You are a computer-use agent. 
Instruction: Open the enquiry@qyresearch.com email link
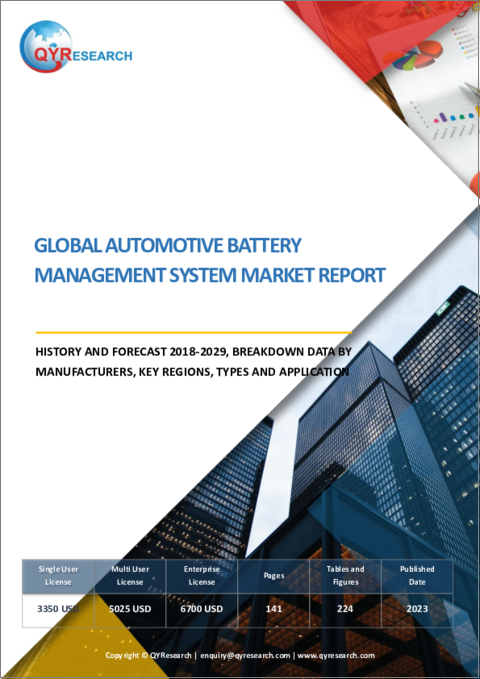tap(245, 655)
